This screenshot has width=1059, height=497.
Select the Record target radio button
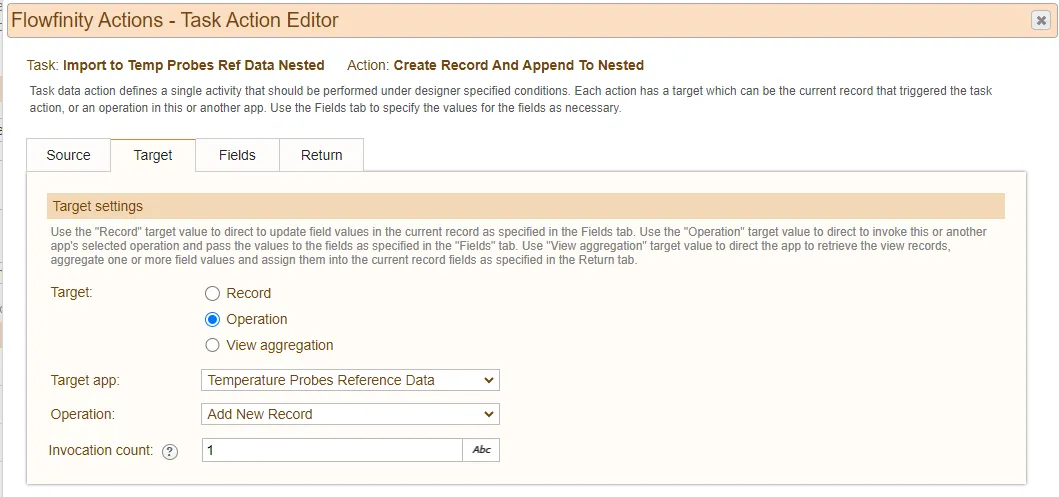(x=213, y=294)
